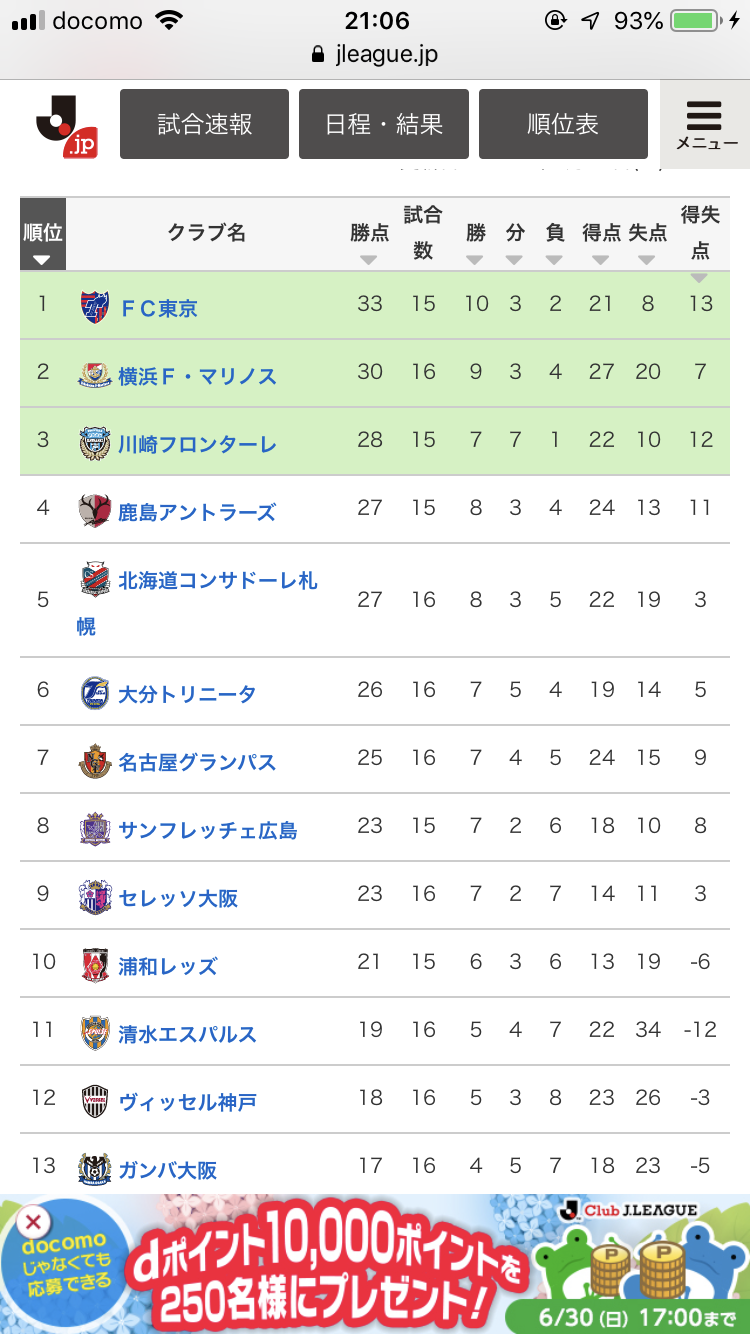The height and width of the screenshot is (1334, 750).
Task: Tap the 鹿島アントラーズ club crest
Action: 95,510
